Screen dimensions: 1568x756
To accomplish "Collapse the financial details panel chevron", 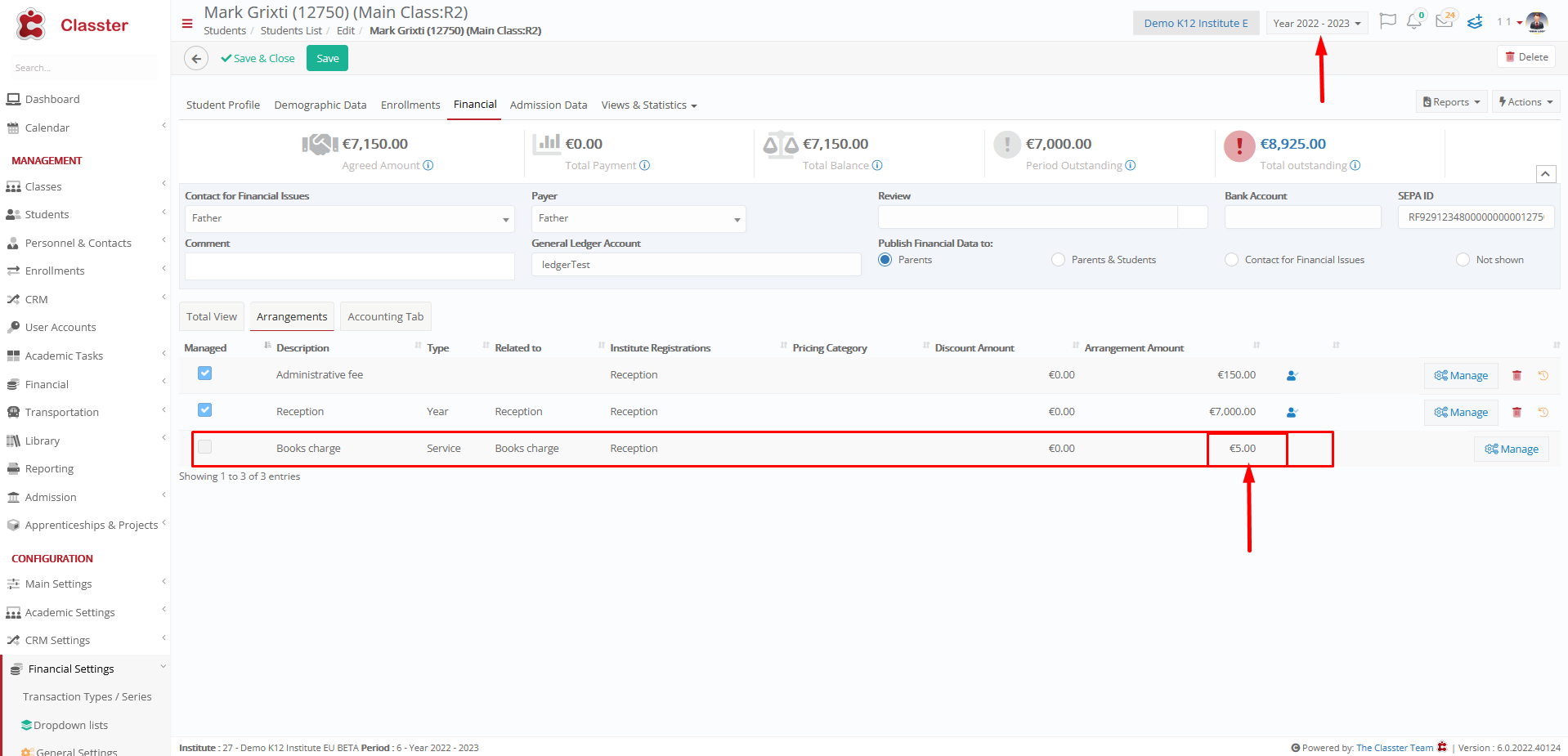I will 1546,174.
